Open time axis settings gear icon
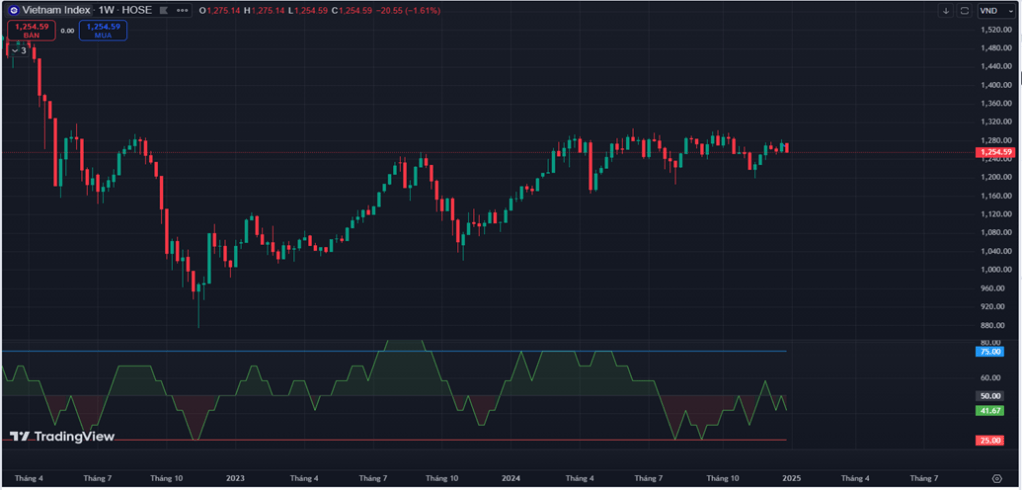This screenshot has width=1022, height=490. (996, 479)
